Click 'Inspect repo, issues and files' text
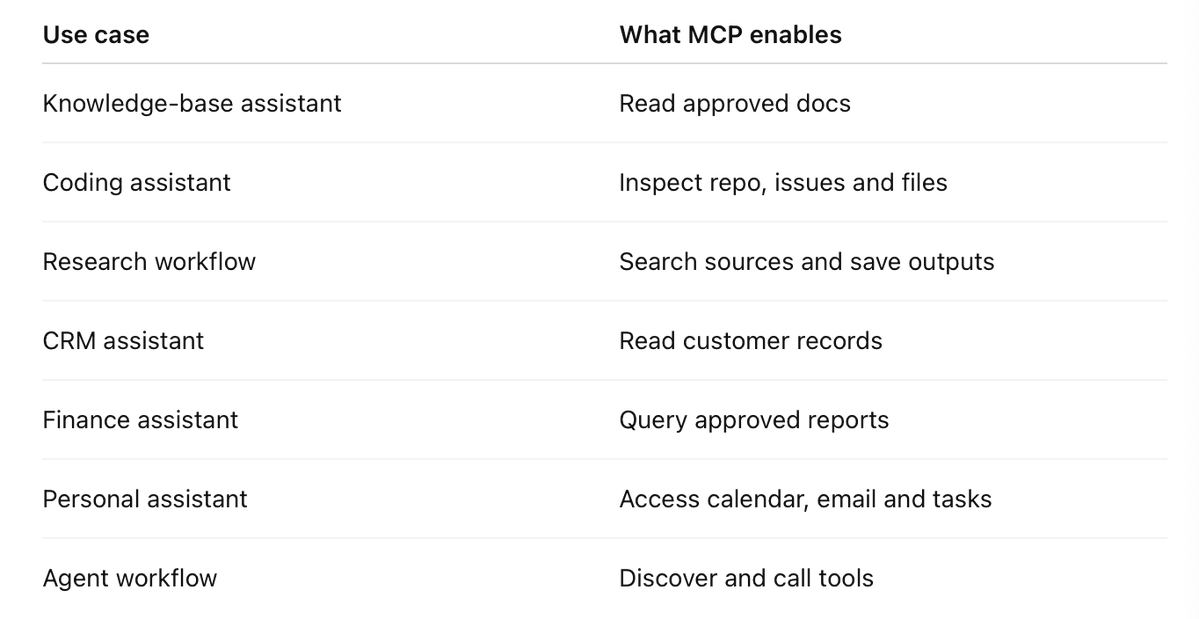Viewport: 1199px width, 619px height. tap(783, 183)
